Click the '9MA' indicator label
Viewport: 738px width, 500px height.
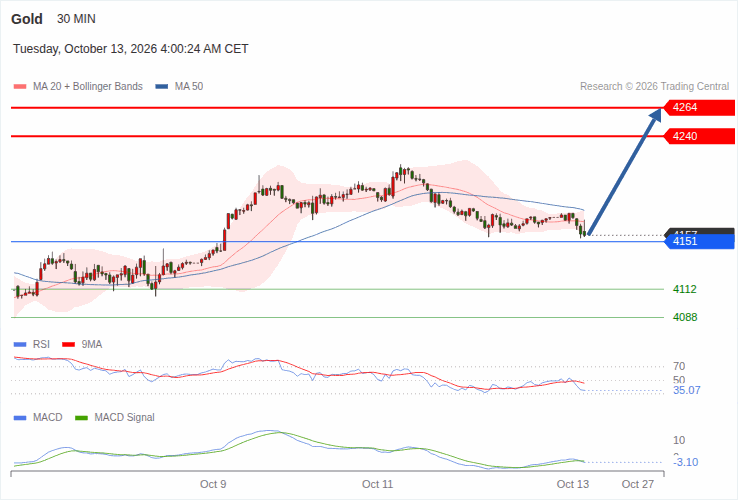click(91, 345)
